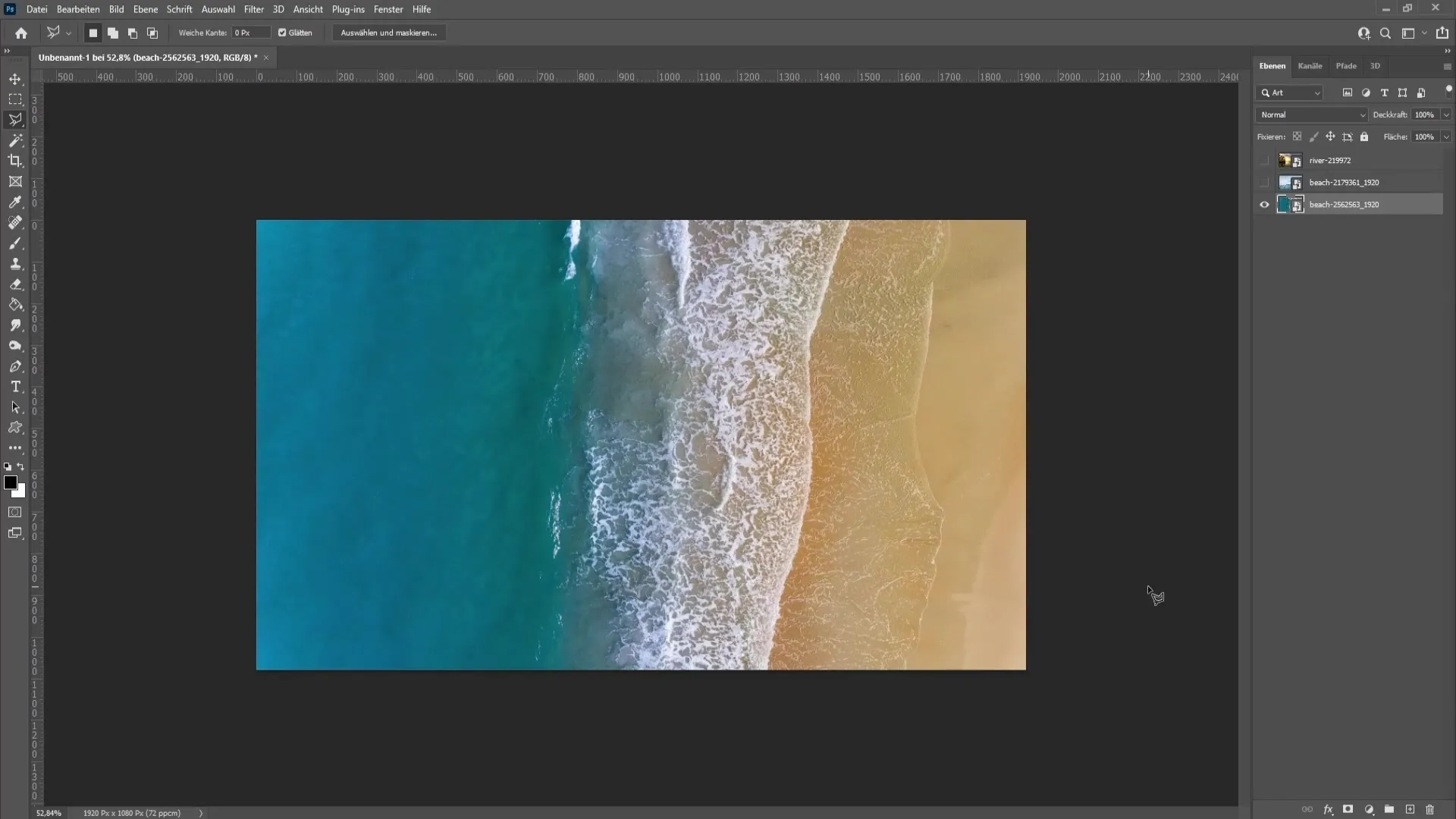Screen dimensions: 1456x819
Task: Open the Fenster menu
Action: click(388, 9)
